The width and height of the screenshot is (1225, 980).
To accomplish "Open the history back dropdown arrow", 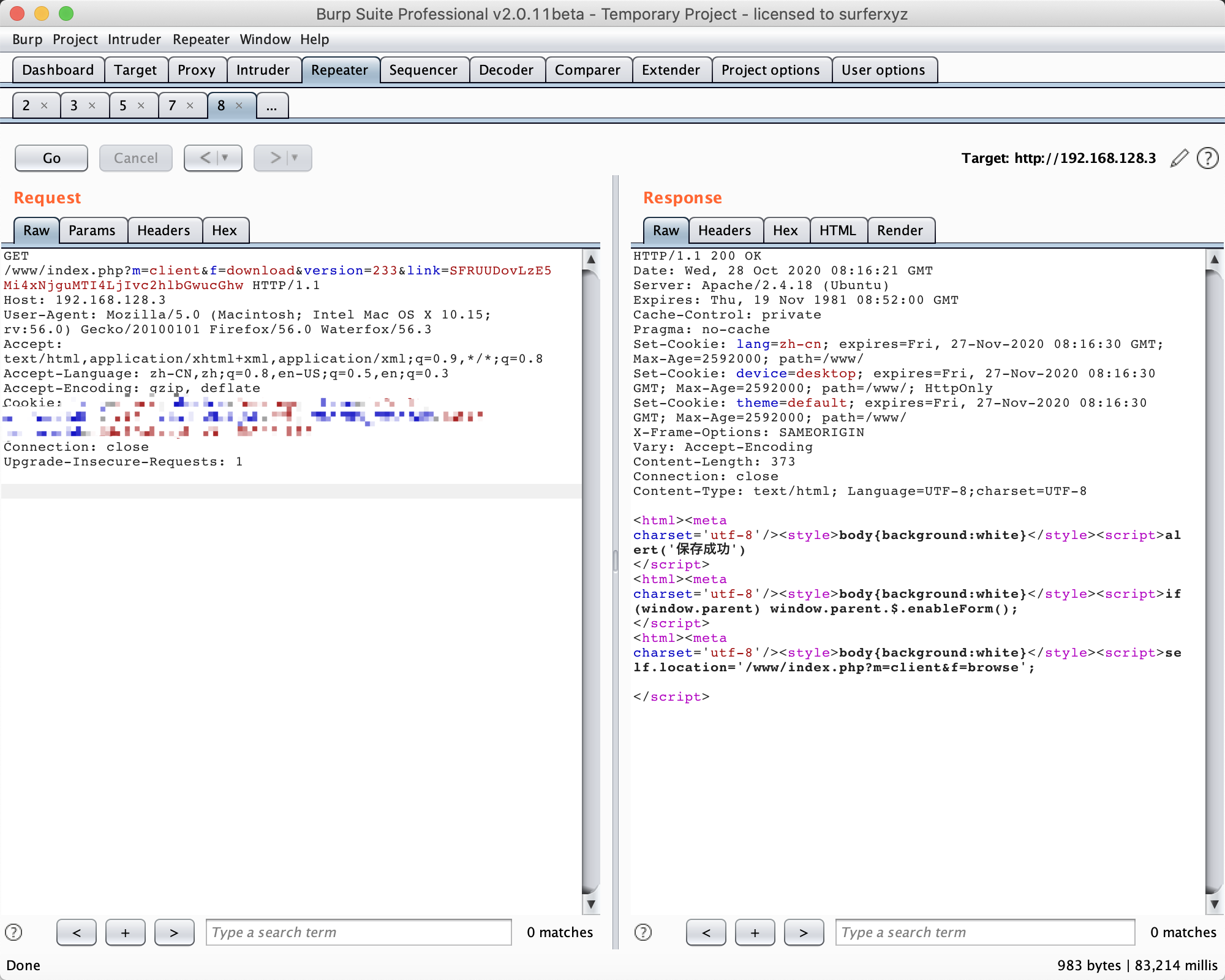I will pyautogui.click(x=225, y=158).
